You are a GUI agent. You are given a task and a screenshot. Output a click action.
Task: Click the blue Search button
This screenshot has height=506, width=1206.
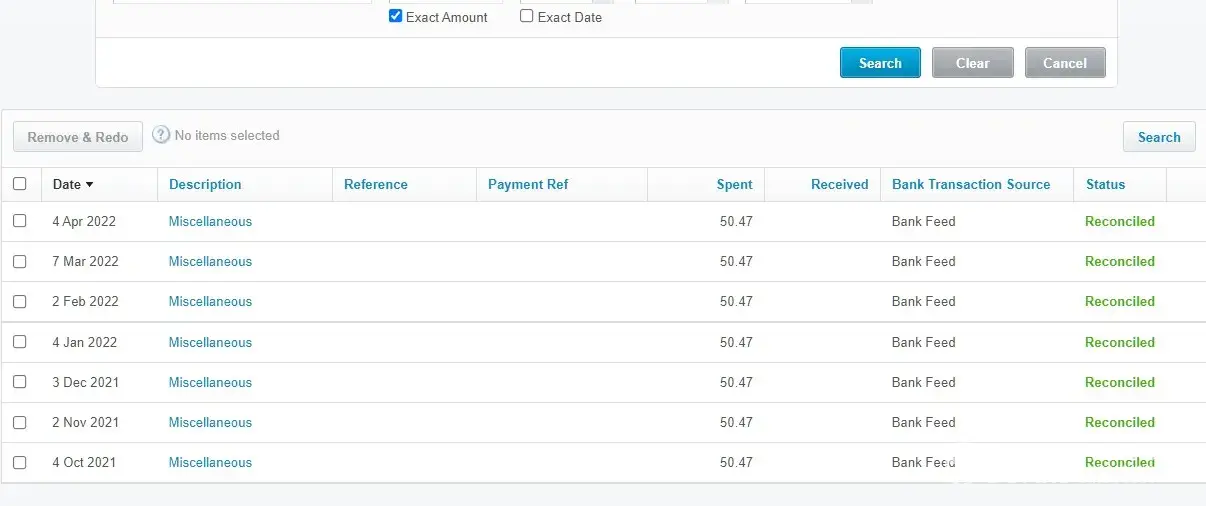(x=880, y=63)
